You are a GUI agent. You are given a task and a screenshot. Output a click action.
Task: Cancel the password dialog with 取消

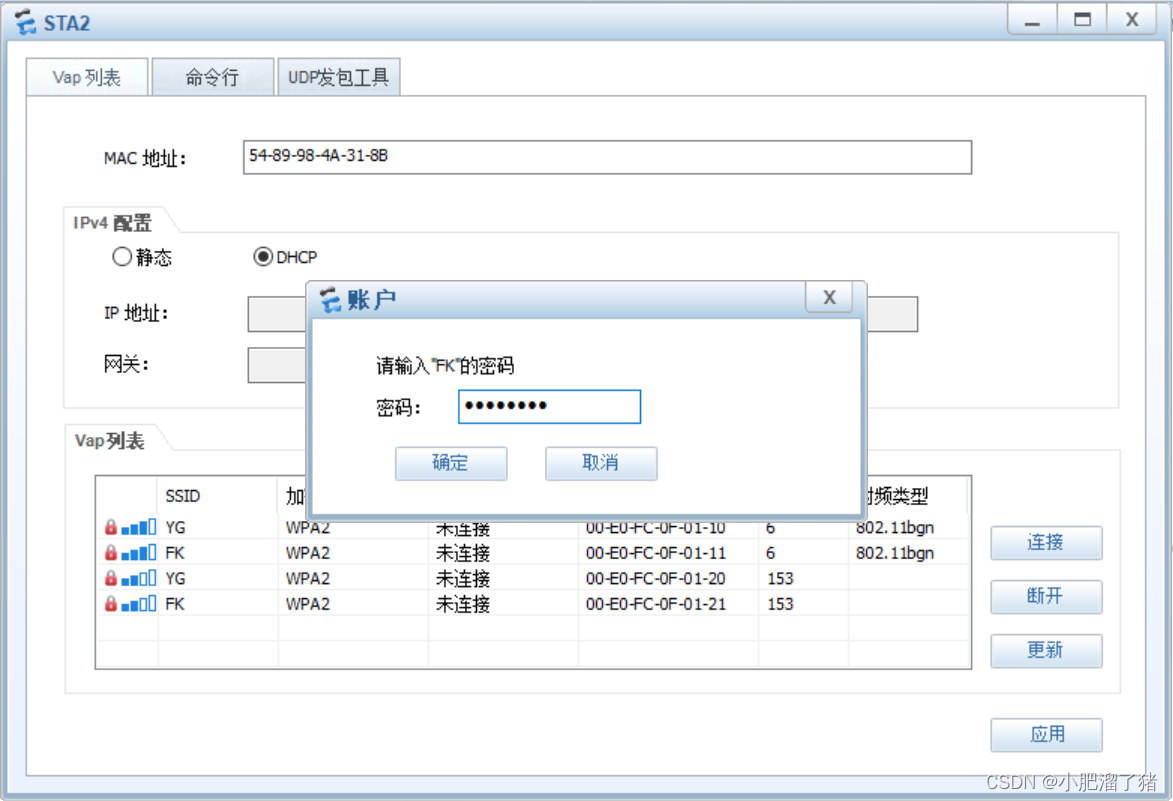[x=600, y=463]
